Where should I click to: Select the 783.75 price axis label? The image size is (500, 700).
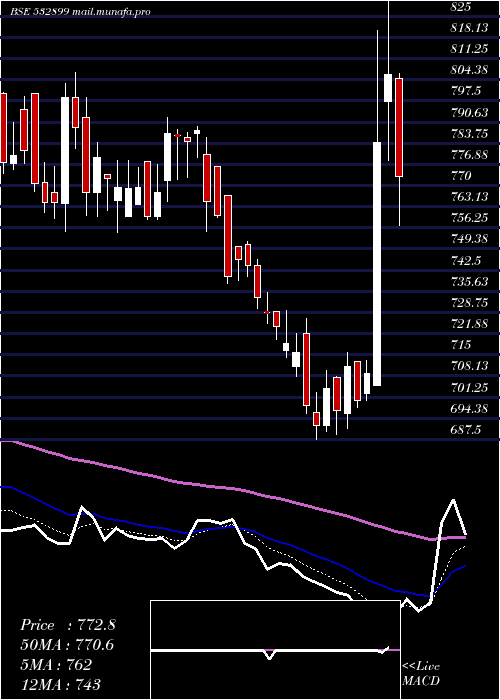[x=469, y=133]
